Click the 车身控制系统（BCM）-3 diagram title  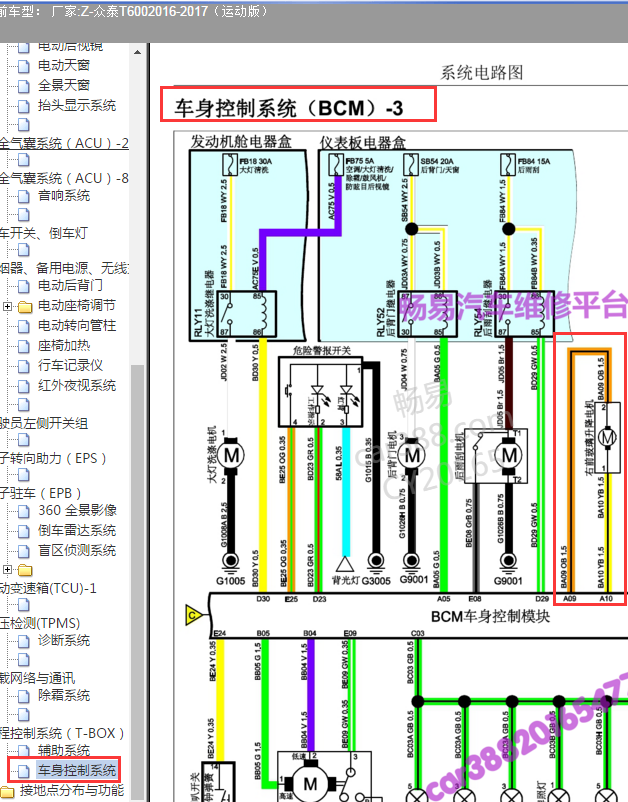[289, 108]
